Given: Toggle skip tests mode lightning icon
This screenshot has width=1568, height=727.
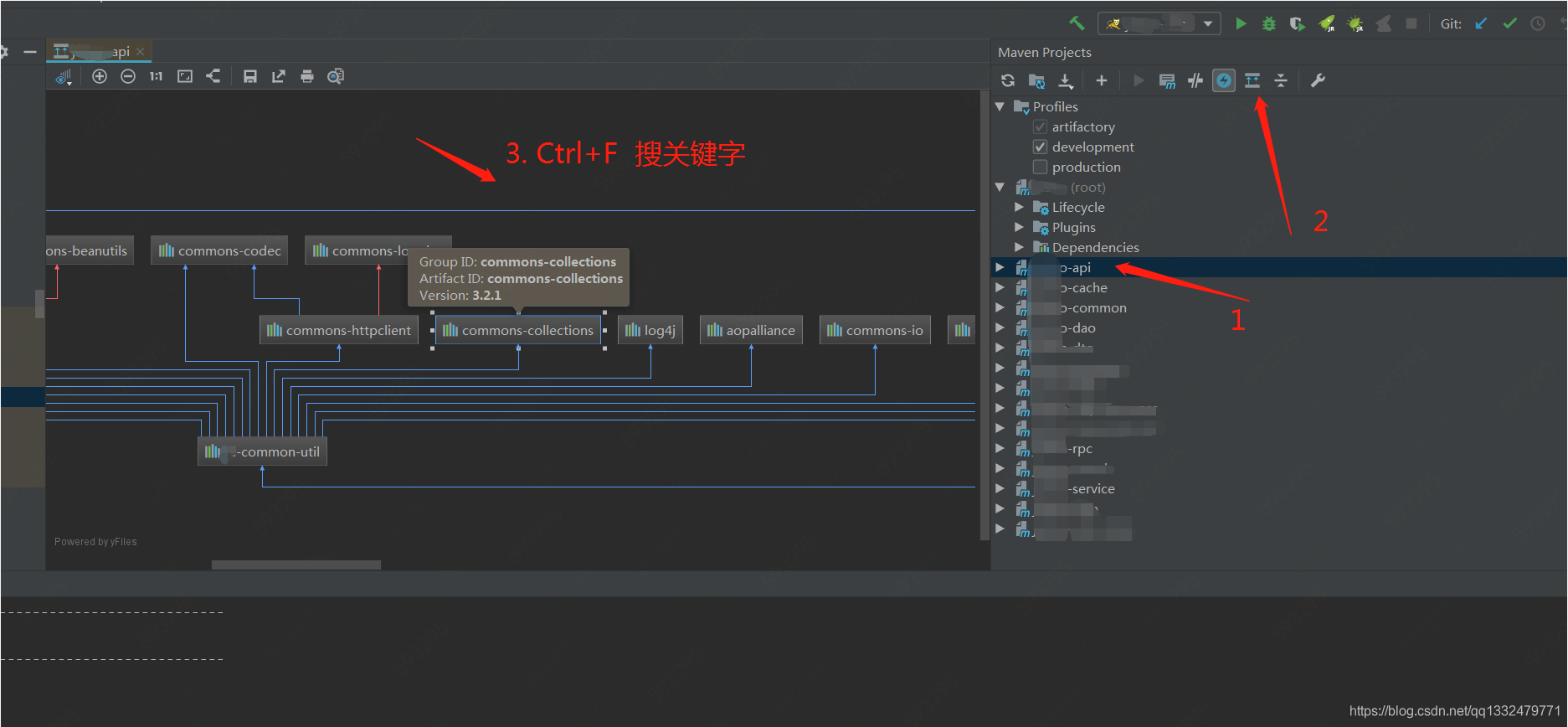Looking at the screenshot, I should tap(1224, 80).
